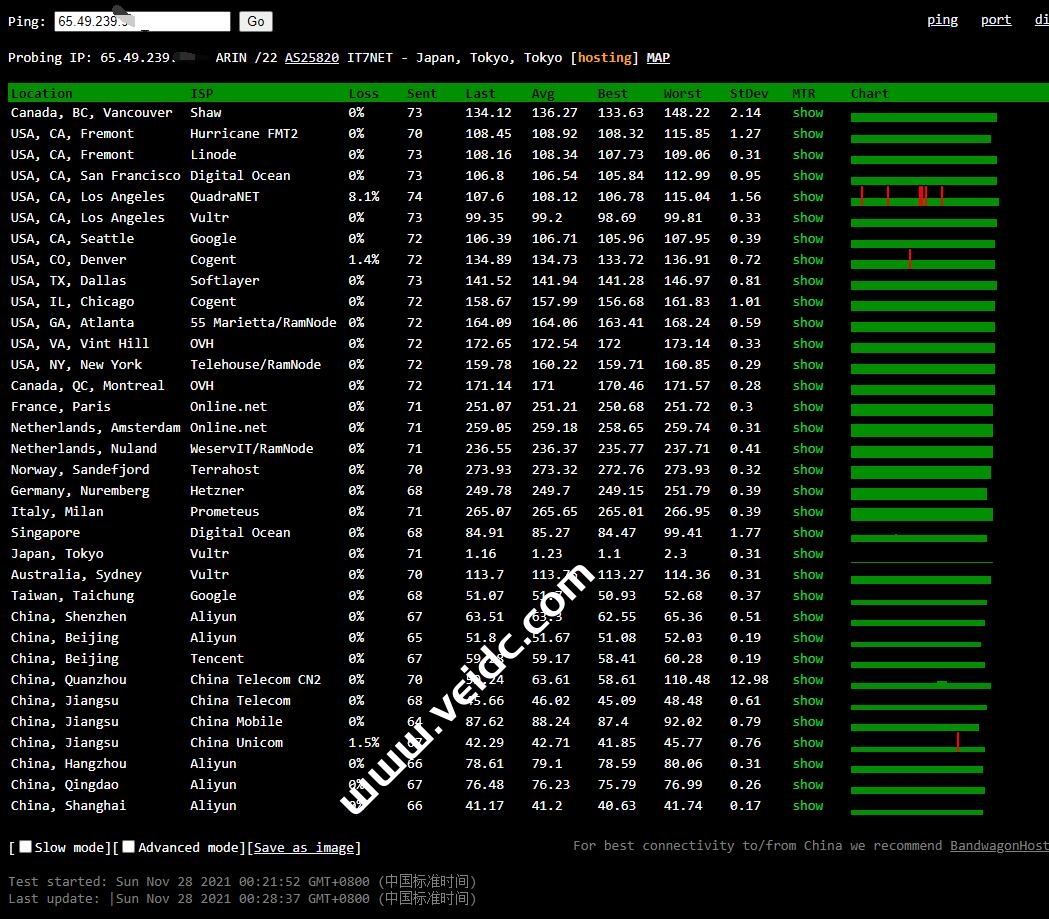Show MTR for Singapore Digital Ocean row

click(807, 532)
